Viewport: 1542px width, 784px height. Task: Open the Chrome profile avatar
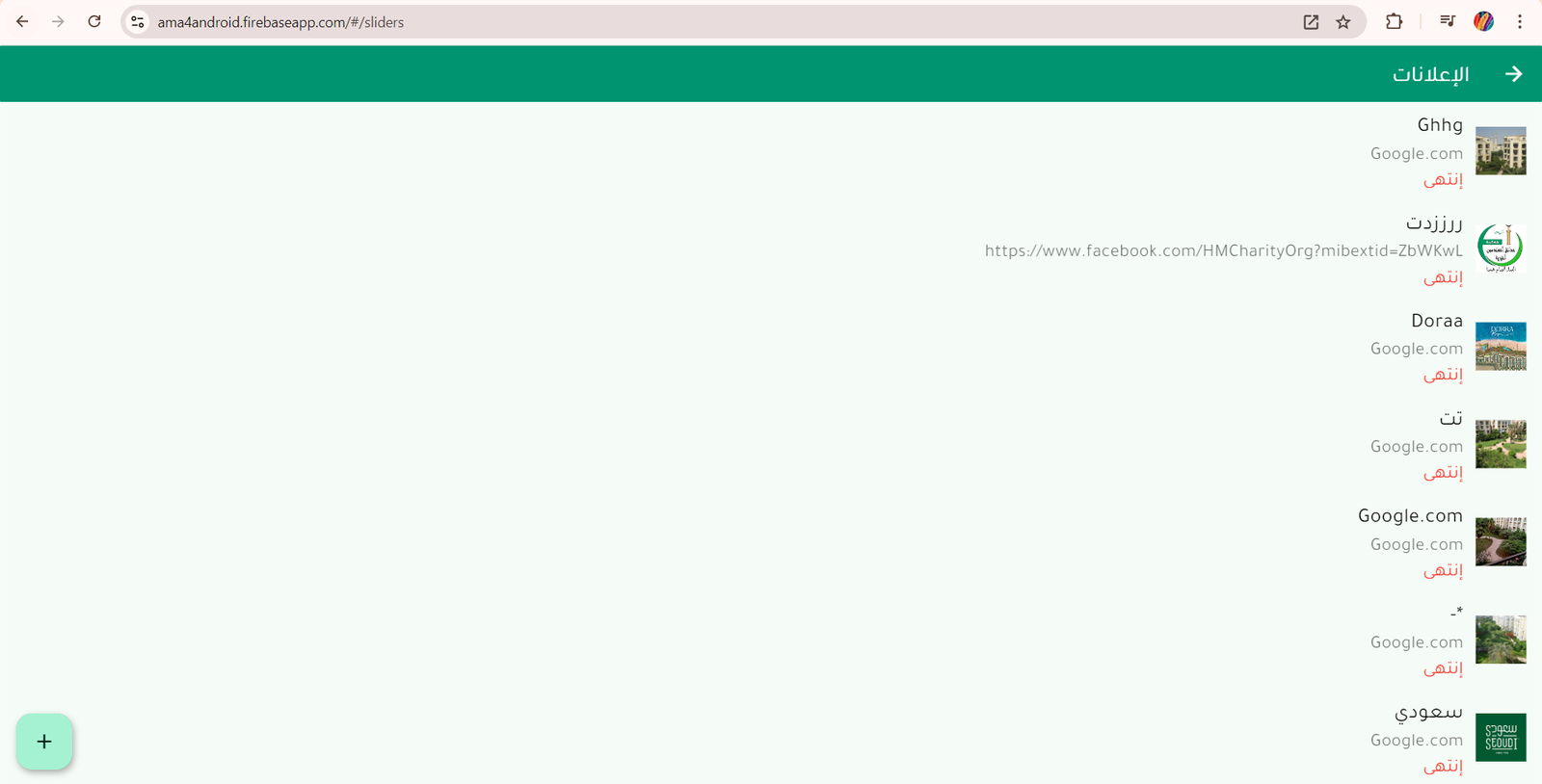pos(1484,21)
